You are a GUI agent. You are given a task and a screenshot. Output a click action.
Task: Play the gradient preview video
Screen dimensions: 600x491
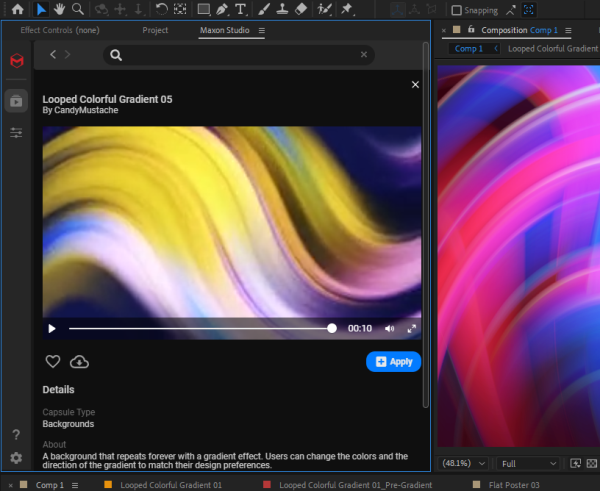click(52, 328)
